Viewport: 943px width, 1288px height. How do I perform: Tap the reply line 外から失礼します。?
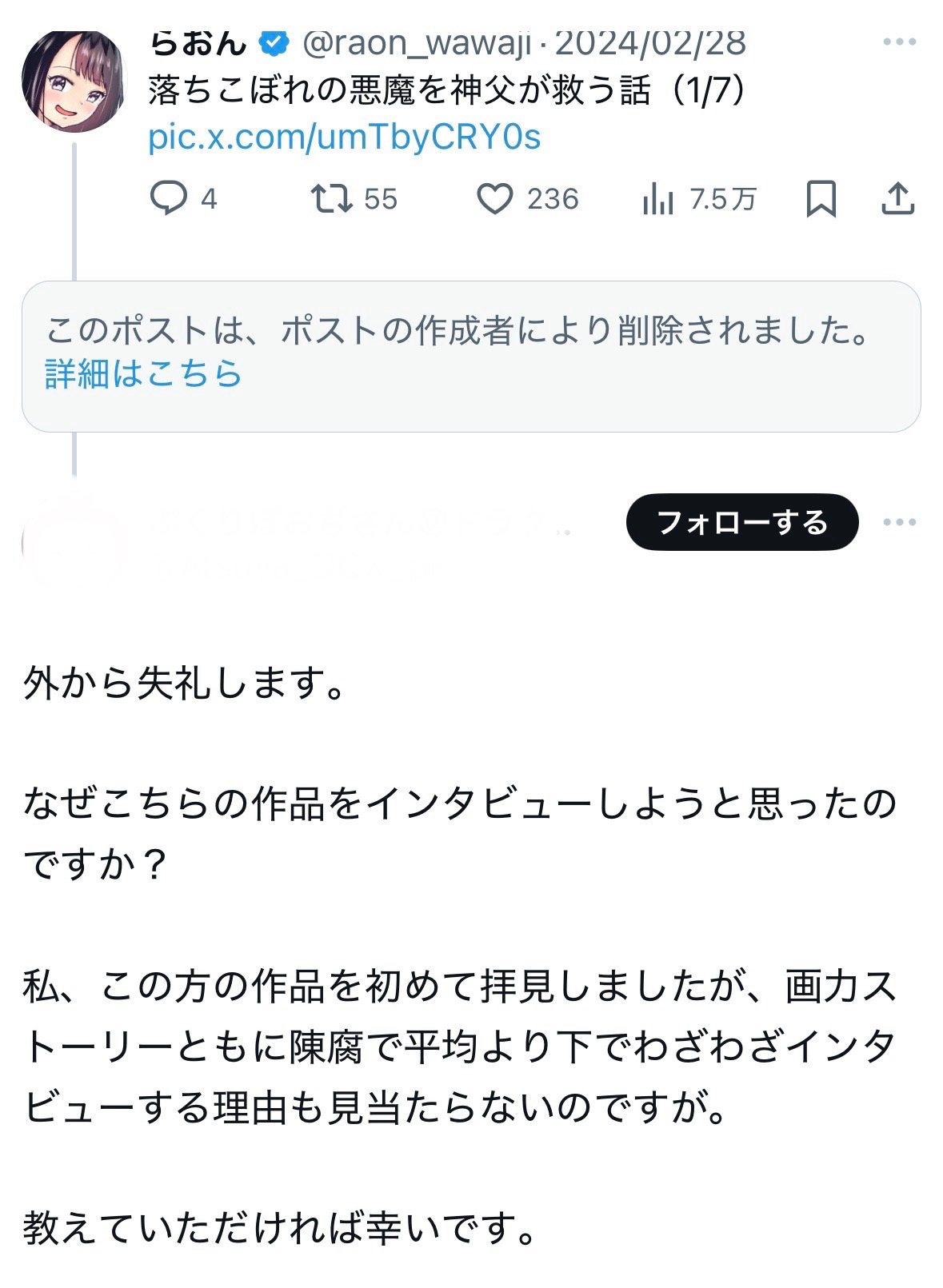click(185, 684)
